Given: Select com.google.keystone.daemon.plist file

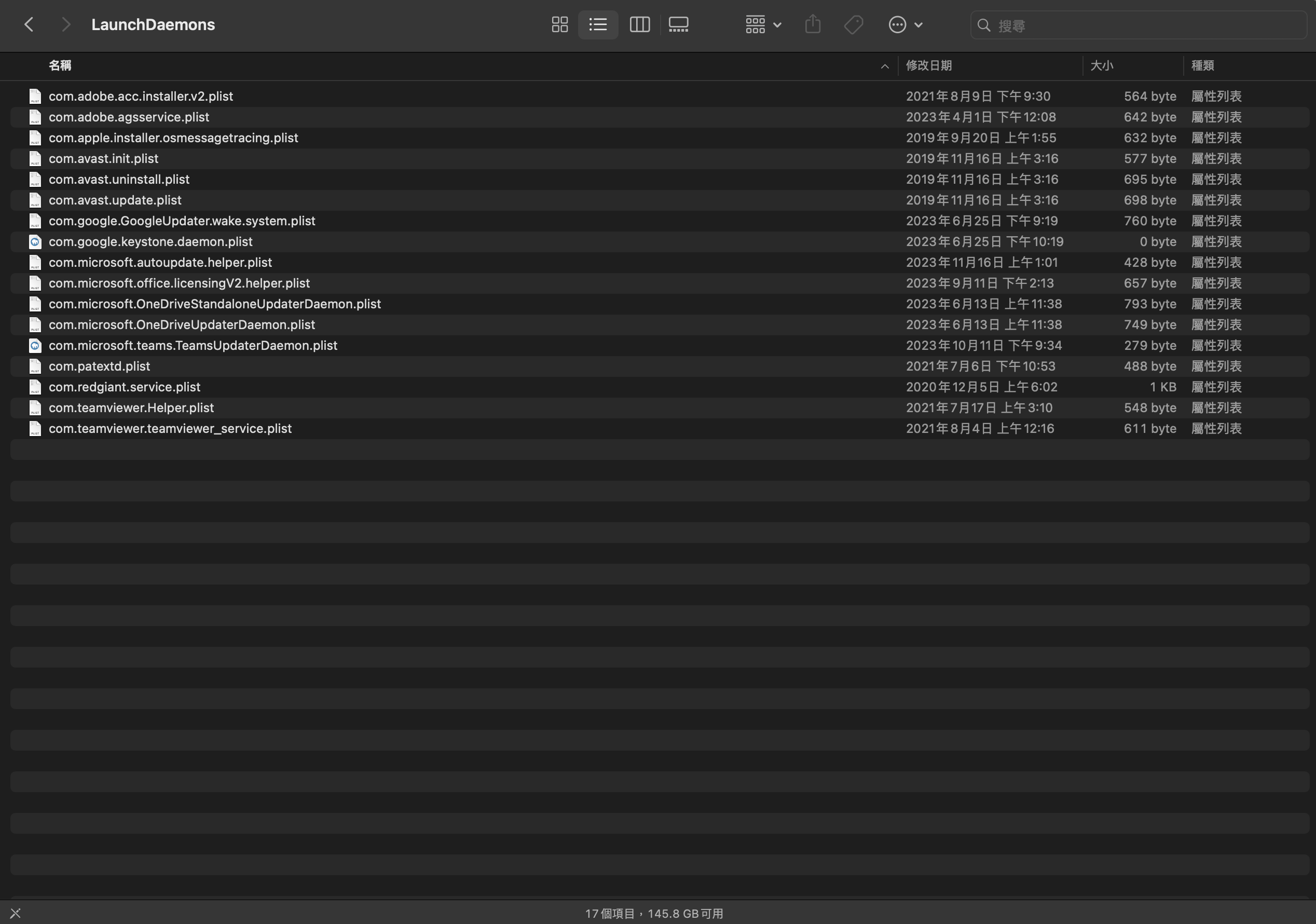Looking at the screenshot, I should pos(150,241).
